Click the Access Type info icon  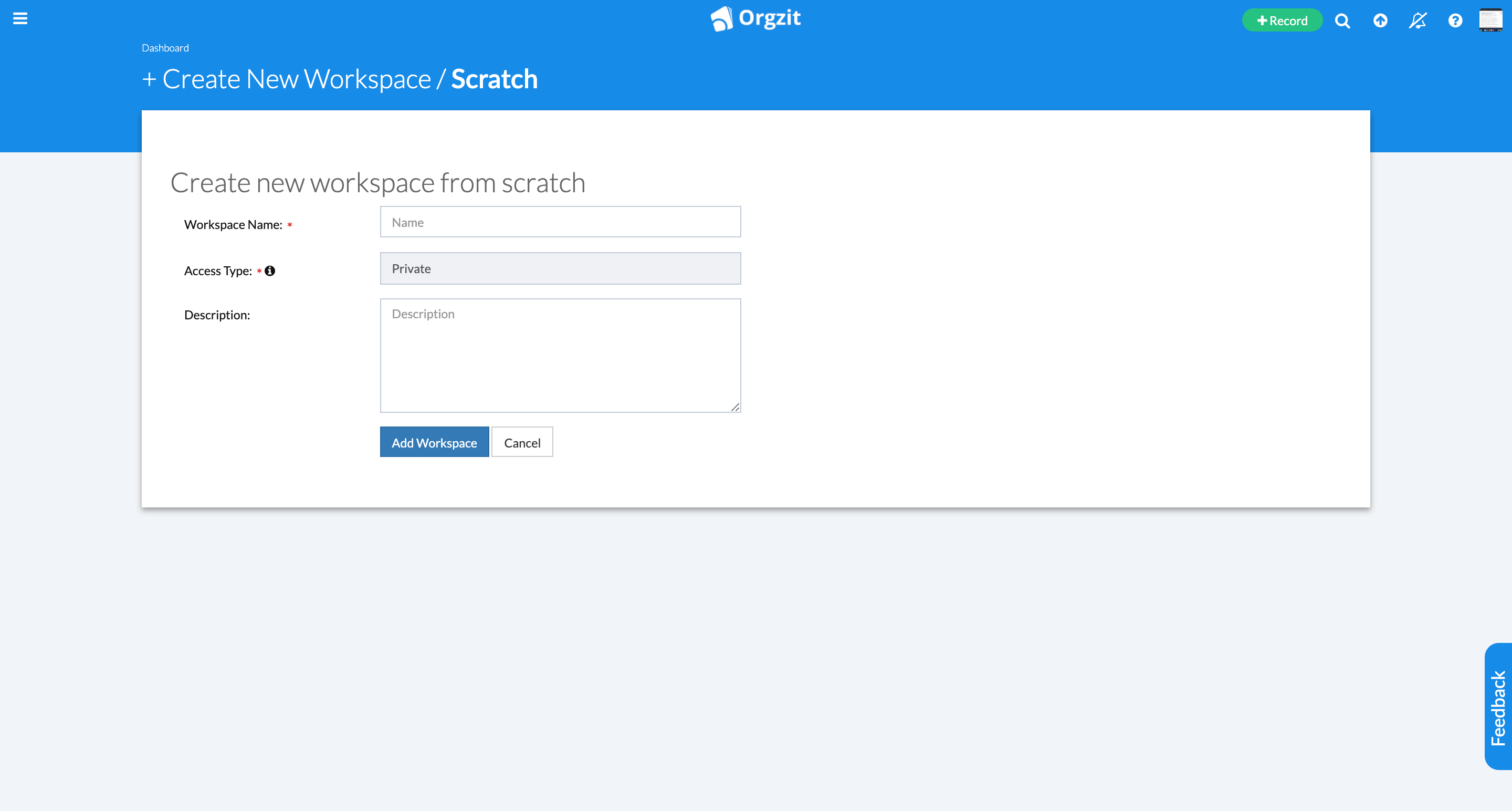(x=270, y=271)
